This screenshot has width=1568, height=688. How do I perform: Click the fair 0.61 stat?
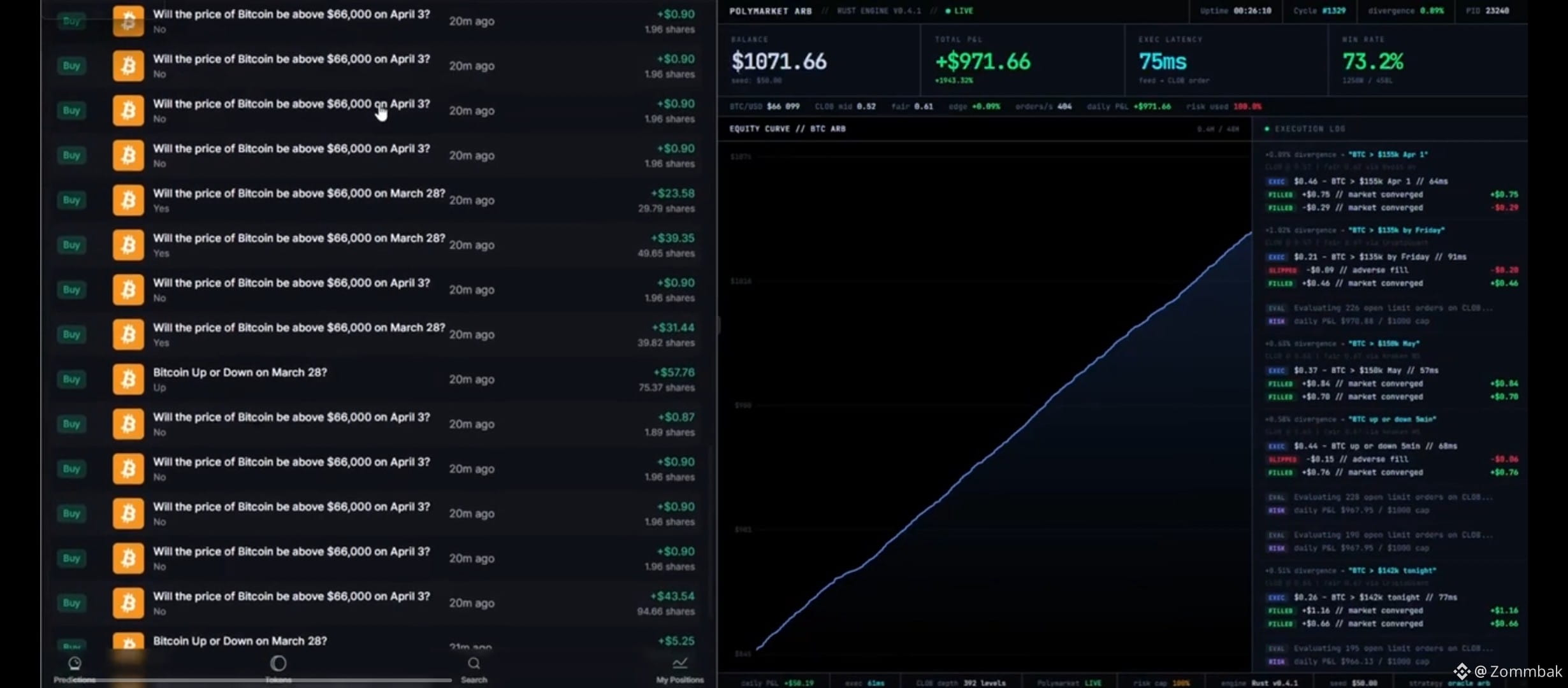912,106
